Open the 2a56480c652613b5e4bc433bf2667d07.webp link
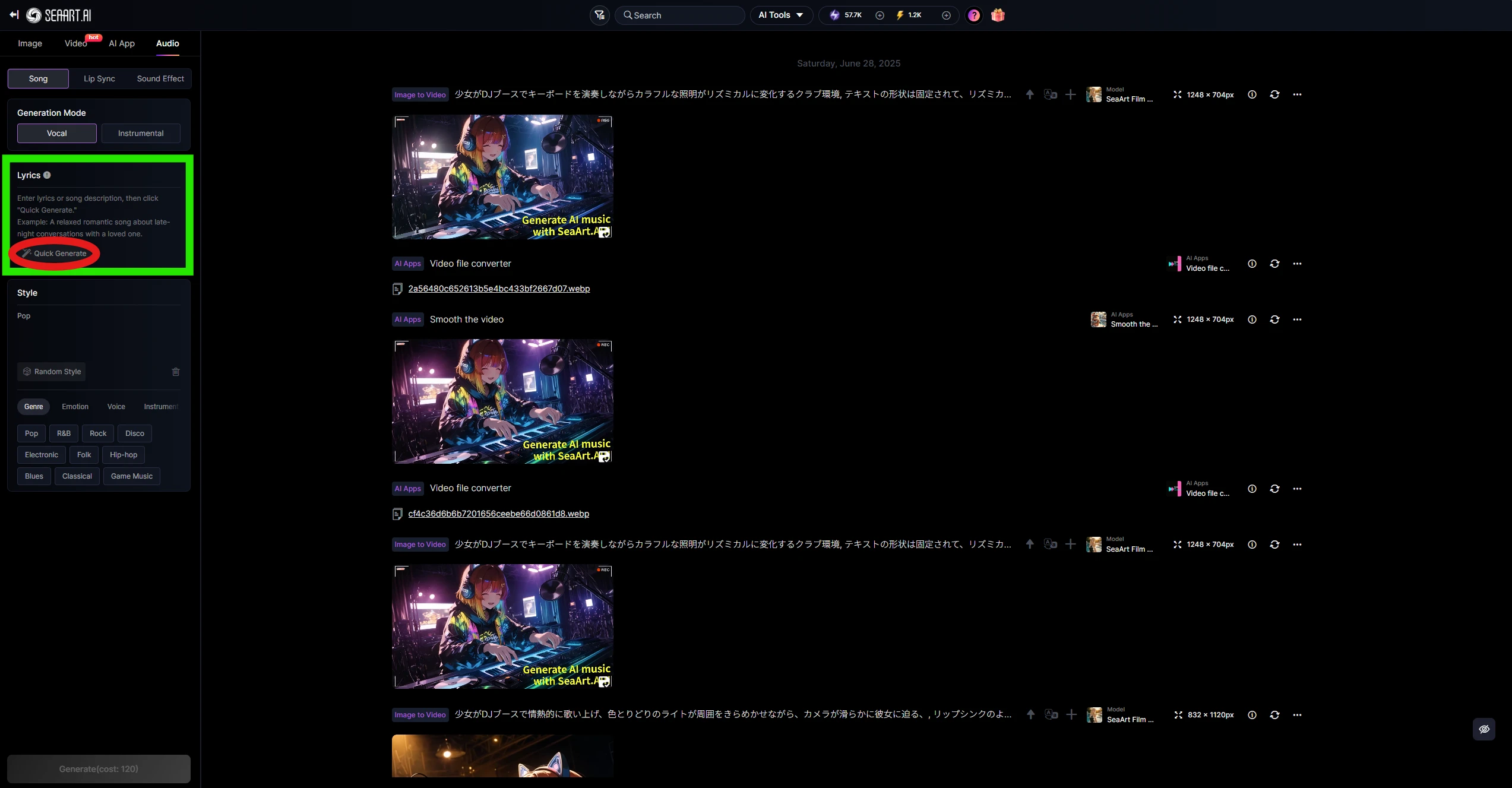This screenshot has height=788, width=1512. pos(499,289)
